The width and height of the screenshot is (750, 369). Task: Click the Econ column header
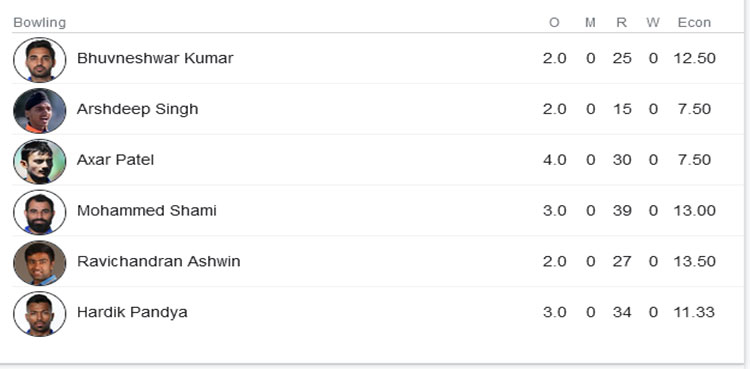[694, 22]
